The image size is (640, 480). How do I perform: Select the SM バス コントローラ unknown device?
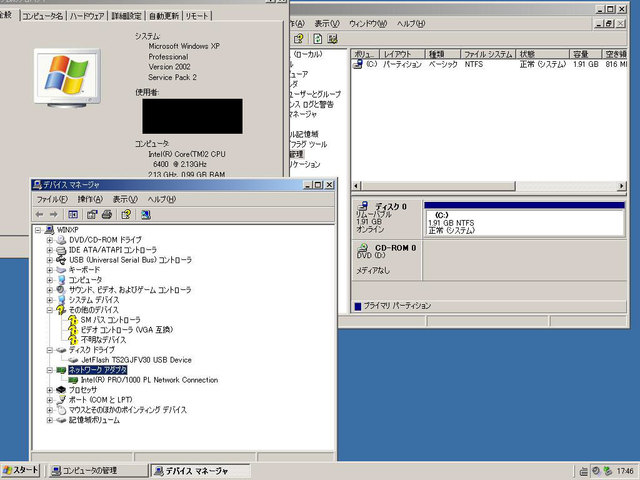coord(109,320)
